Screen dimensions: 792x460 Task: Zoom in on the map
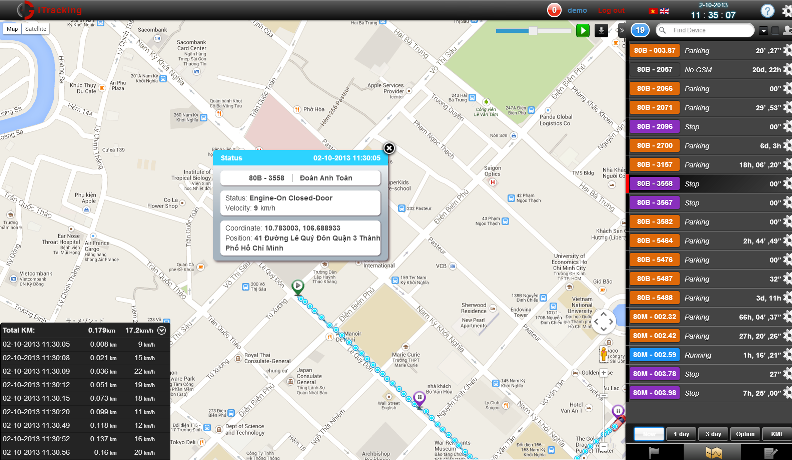point(604,374)
